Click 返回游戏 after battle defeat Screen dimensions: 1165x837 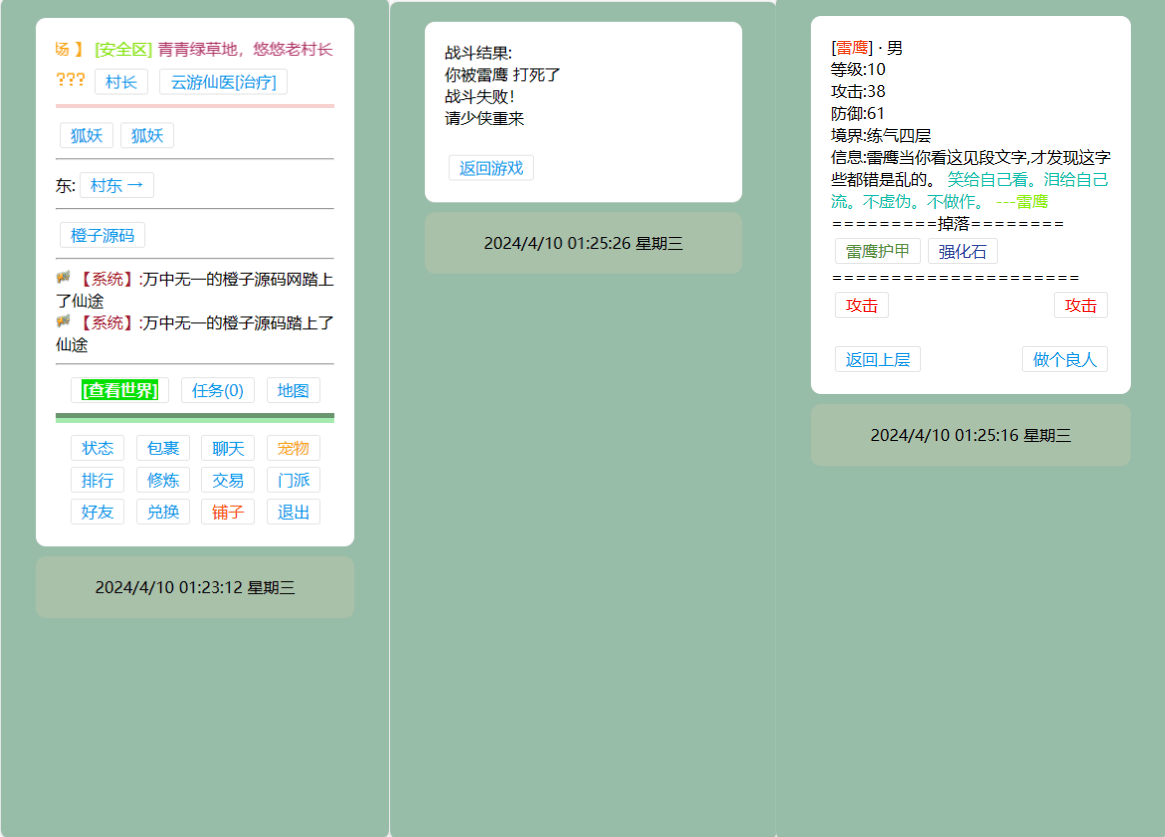point(491,168)
